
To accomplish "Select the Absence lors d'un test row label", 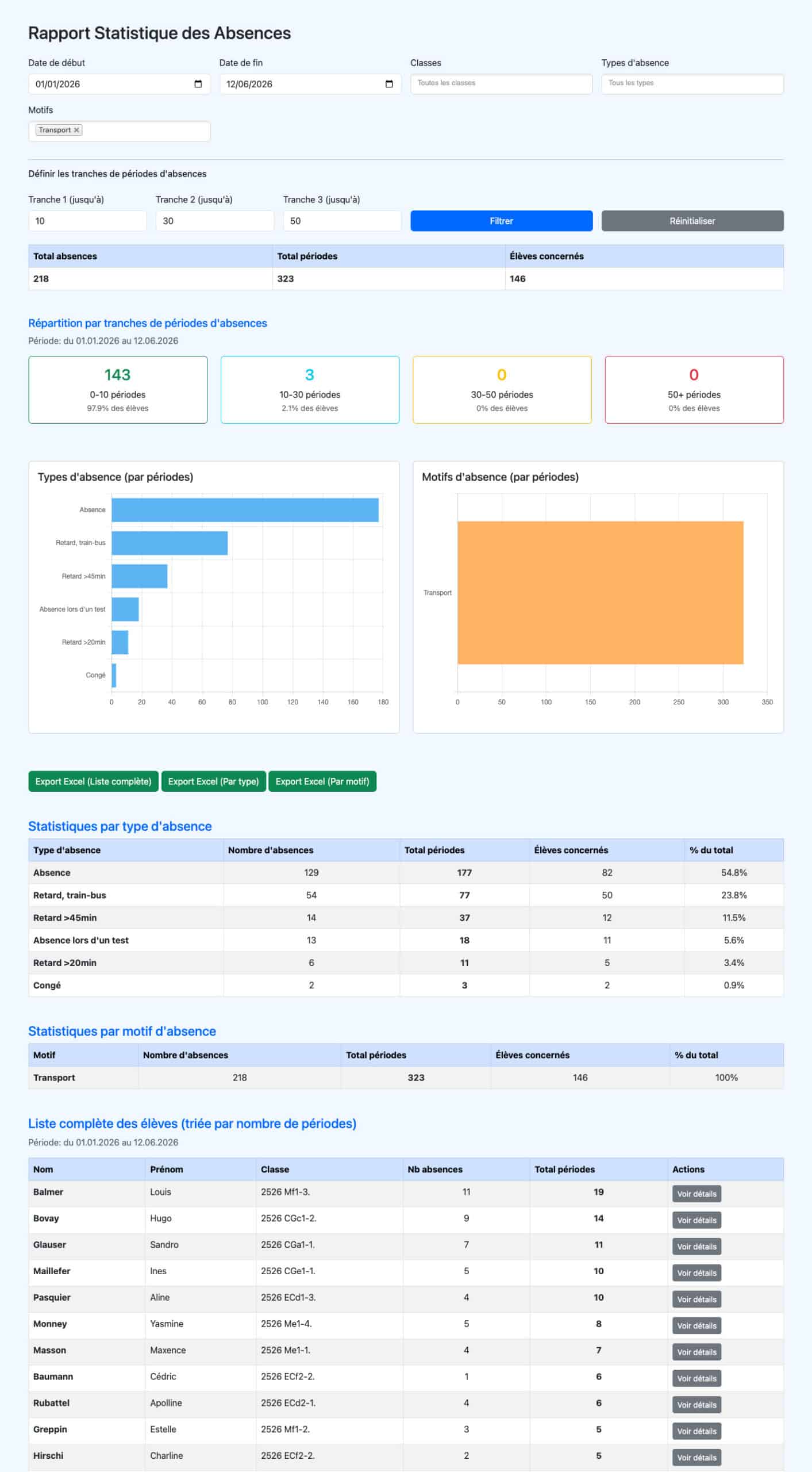I will click(81, 940).
